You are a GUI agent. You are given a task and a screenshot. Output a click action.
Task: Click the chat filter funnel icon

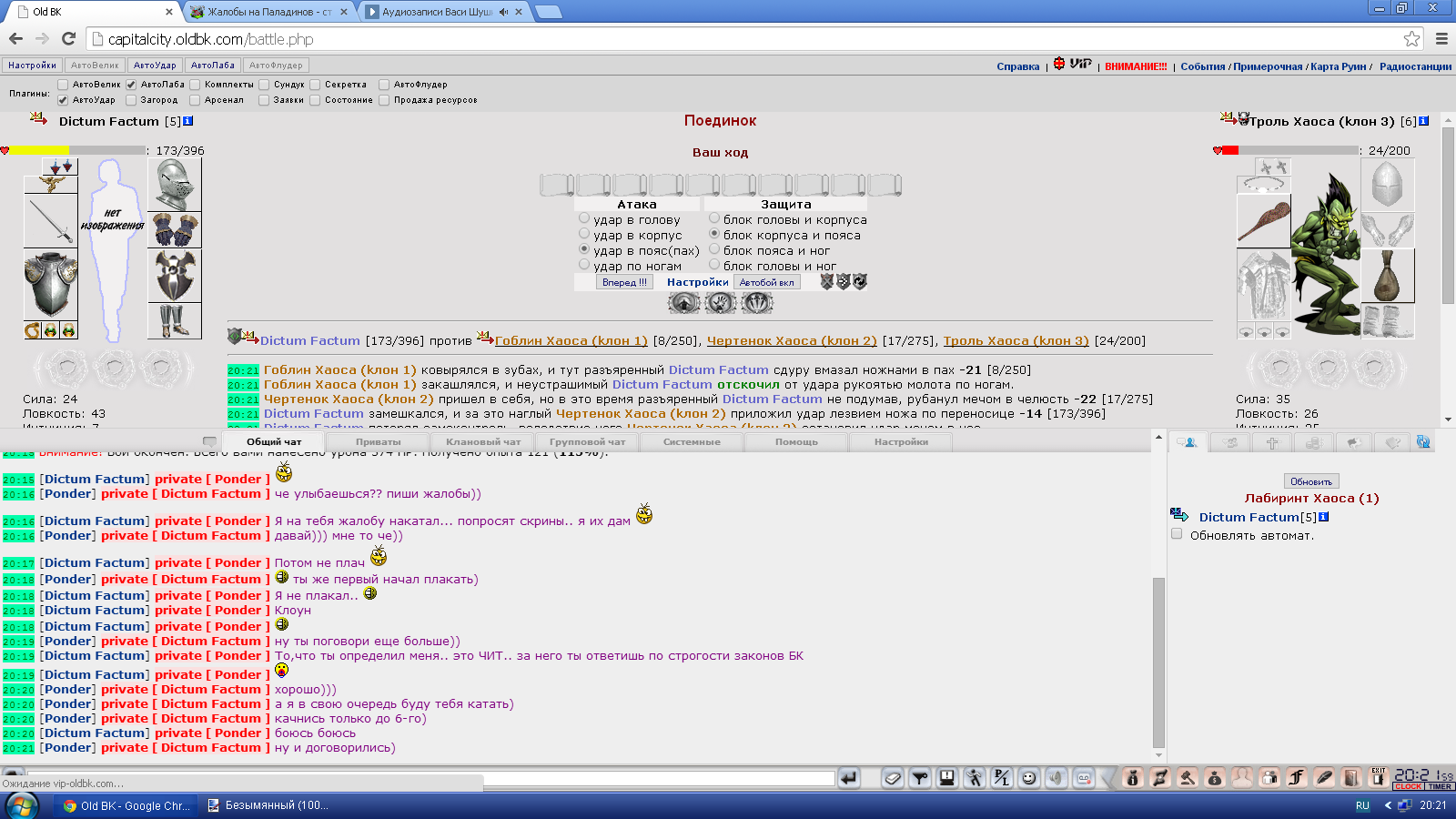pos(920,777)
